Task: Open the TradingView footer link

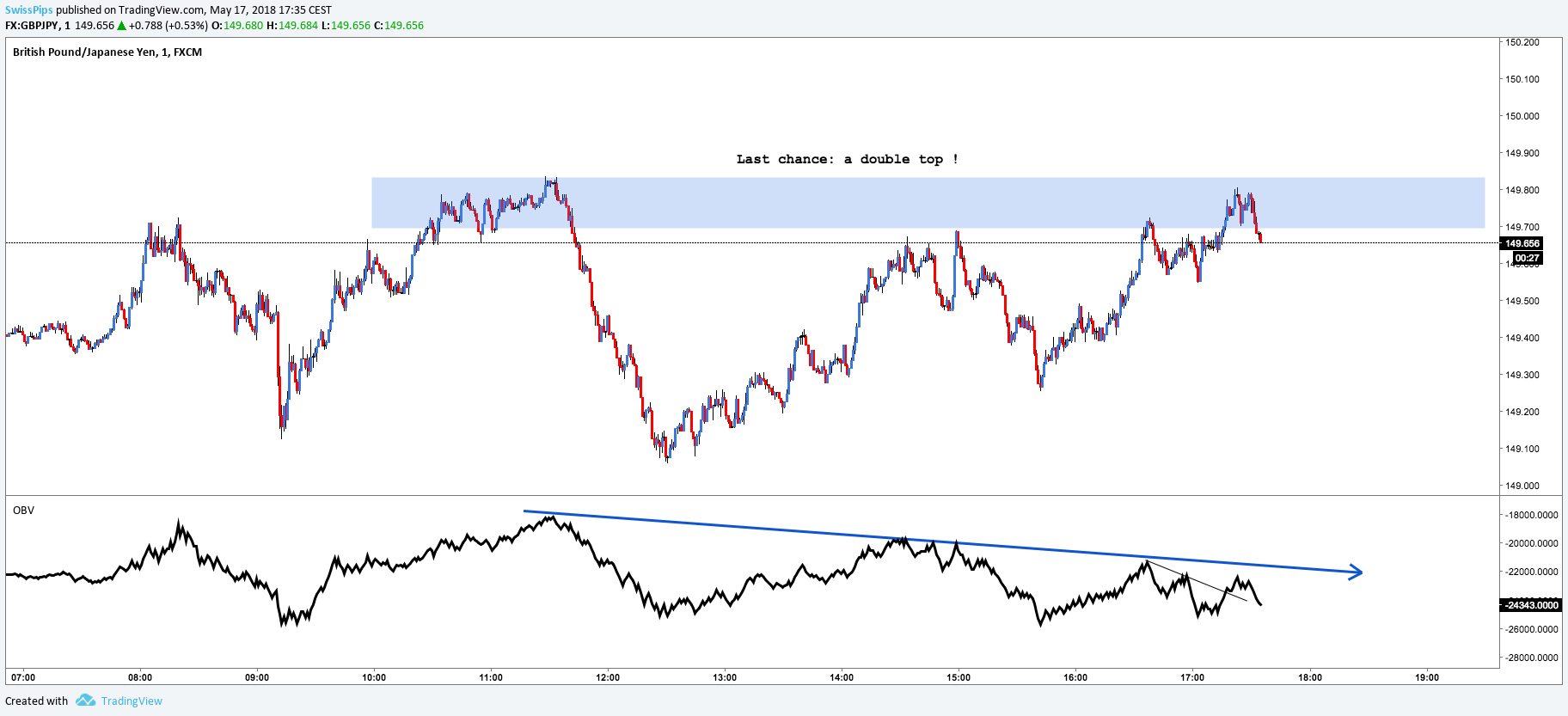Action: pos(132,701)
